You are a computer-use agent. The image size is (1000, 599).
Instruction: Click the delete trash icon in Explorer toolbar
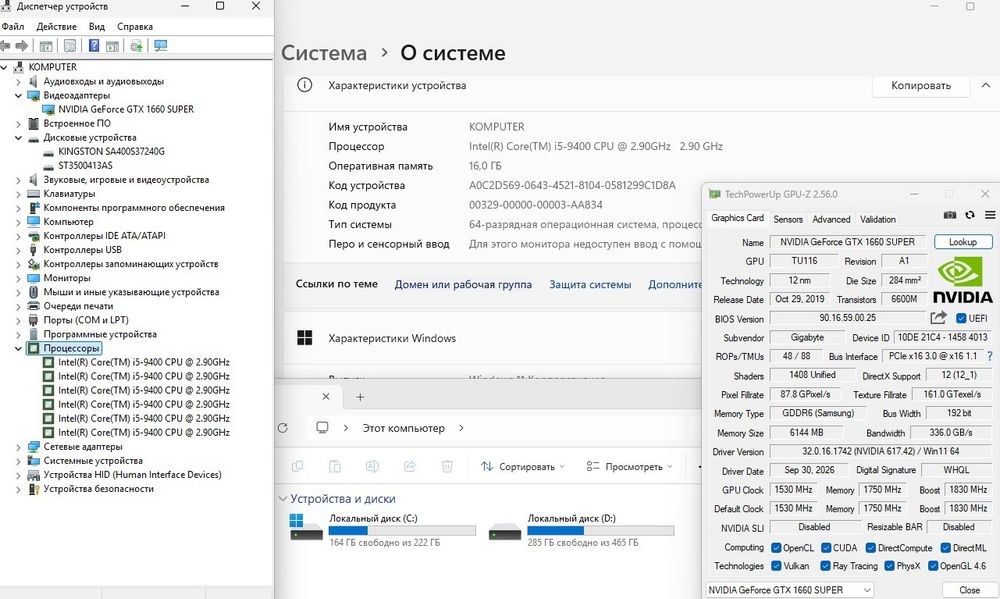tap(447, 466)
